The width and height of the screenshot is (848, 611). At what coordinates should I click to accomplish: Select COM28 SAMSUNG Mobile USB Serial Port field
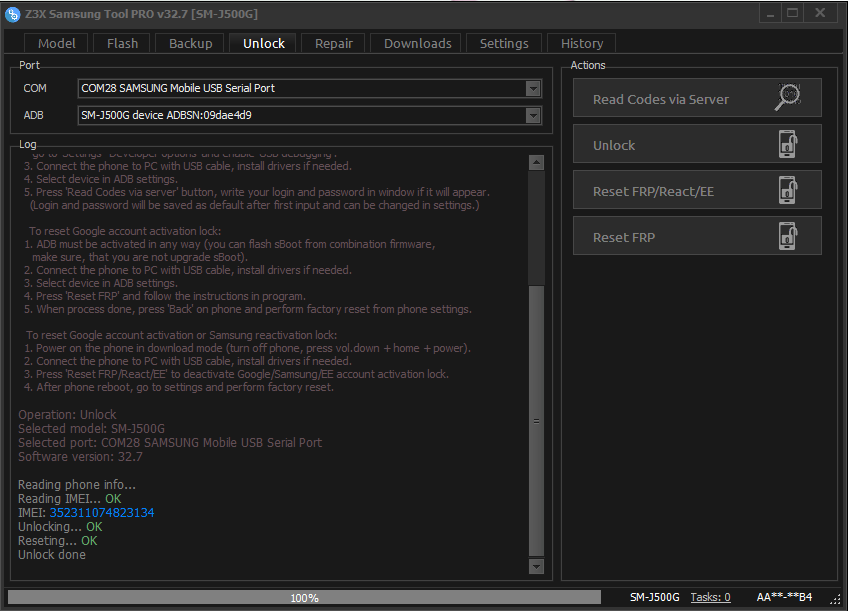pyautogui.click(x=310, y=88)
